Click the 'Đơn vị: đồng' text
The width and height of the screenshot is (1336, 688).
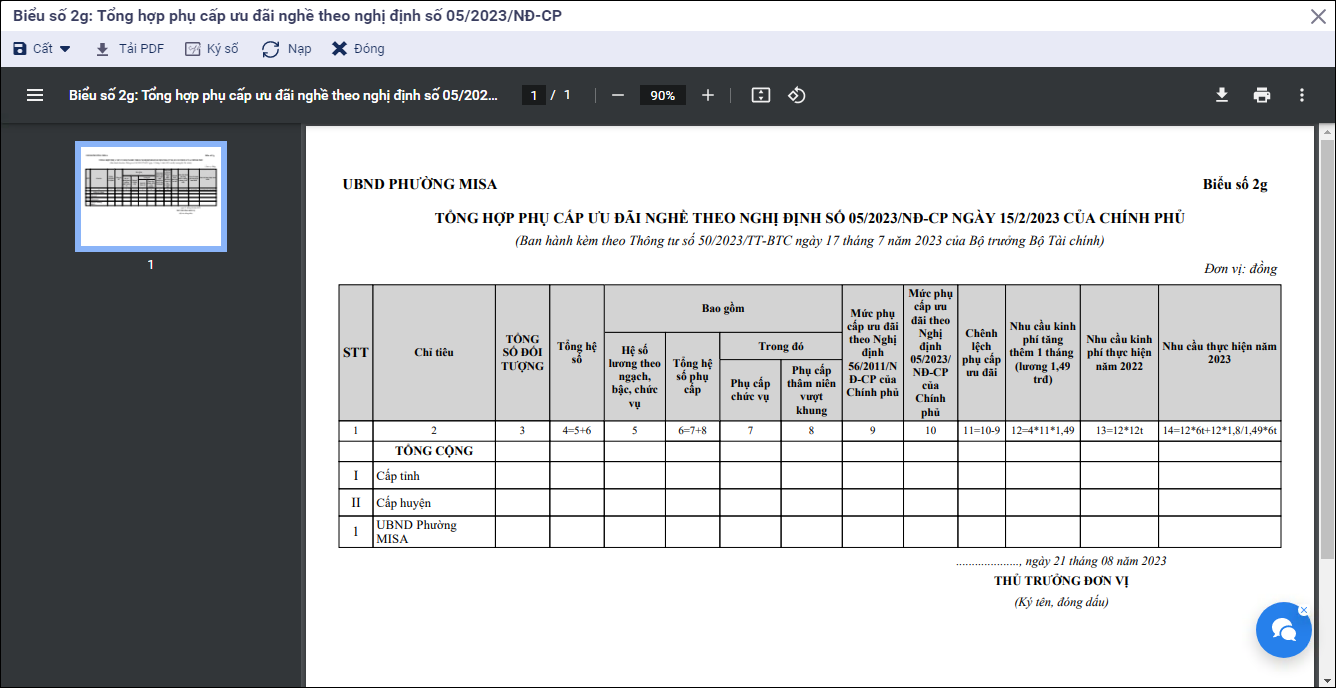(1241, 268)
